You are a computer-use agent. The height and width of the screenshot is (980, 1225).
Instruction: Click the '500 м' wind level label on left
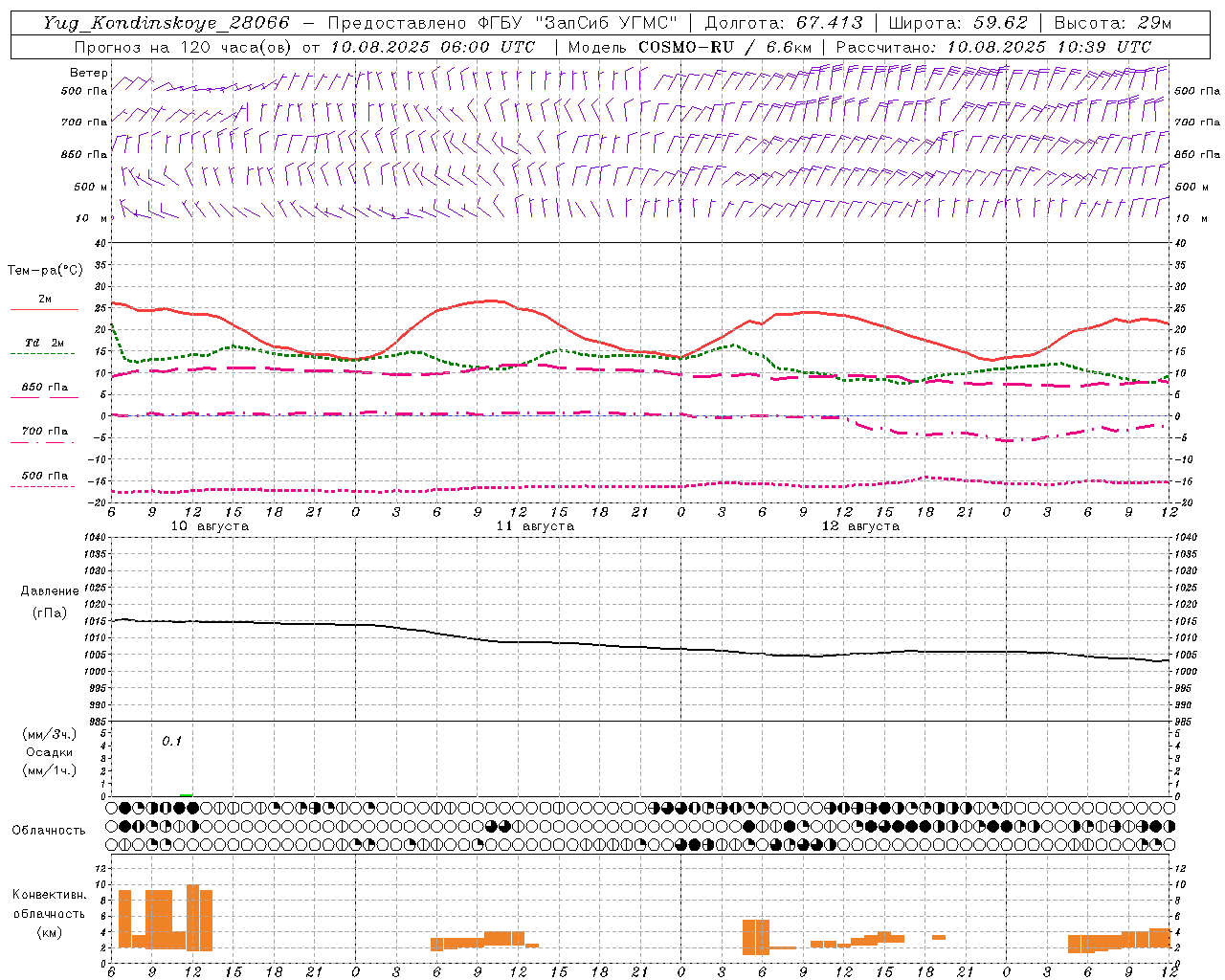point(91,187)
